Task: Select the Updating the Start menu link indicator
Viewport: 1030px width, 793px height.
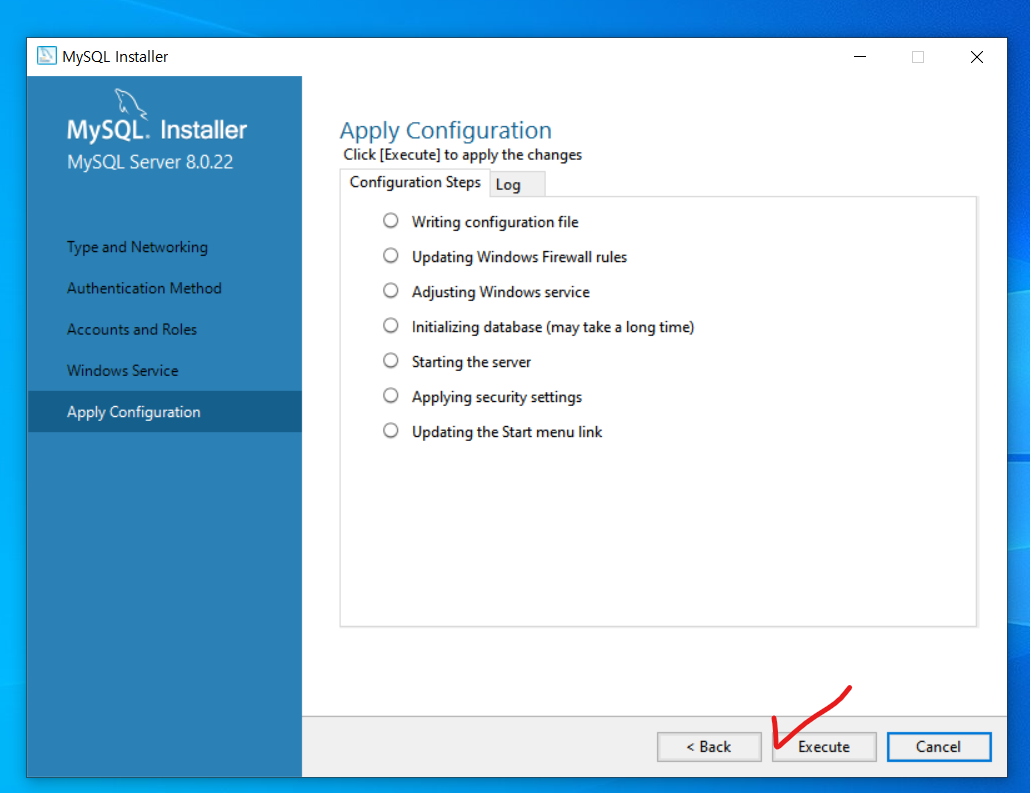Action: pos(391,430)
